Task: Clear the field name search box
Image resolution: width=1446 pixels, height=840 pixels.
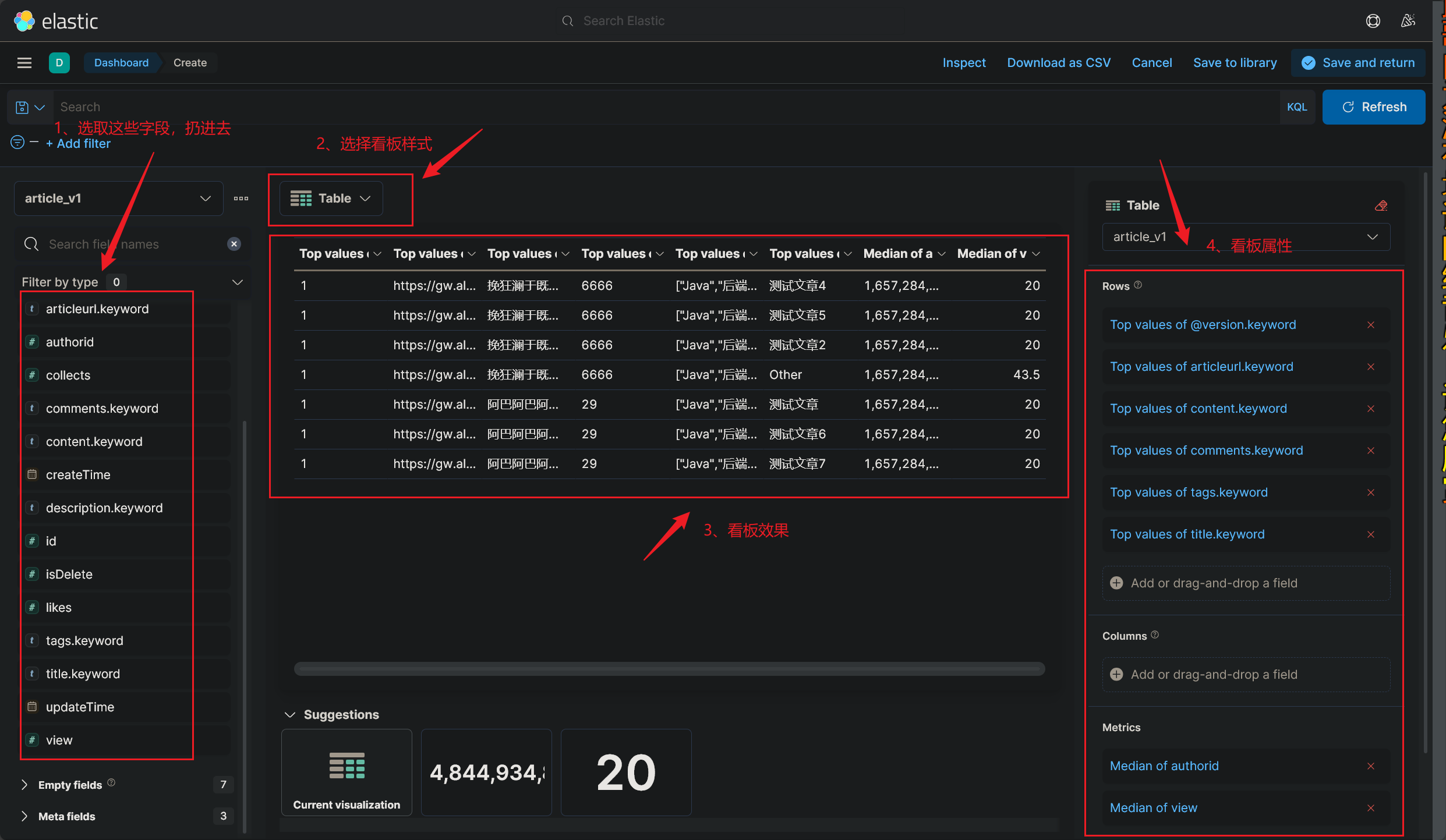Action: (234, 244)
